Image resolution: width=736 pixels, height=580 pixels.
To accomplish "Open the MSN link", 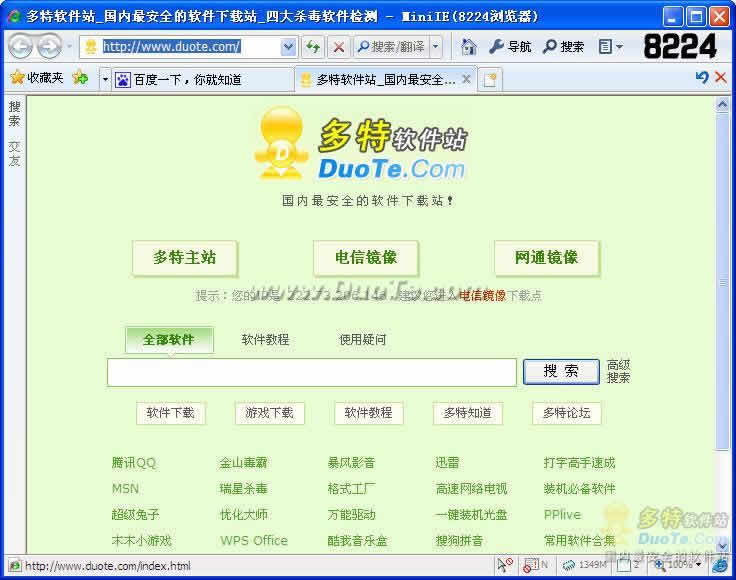I will (125, 489).
